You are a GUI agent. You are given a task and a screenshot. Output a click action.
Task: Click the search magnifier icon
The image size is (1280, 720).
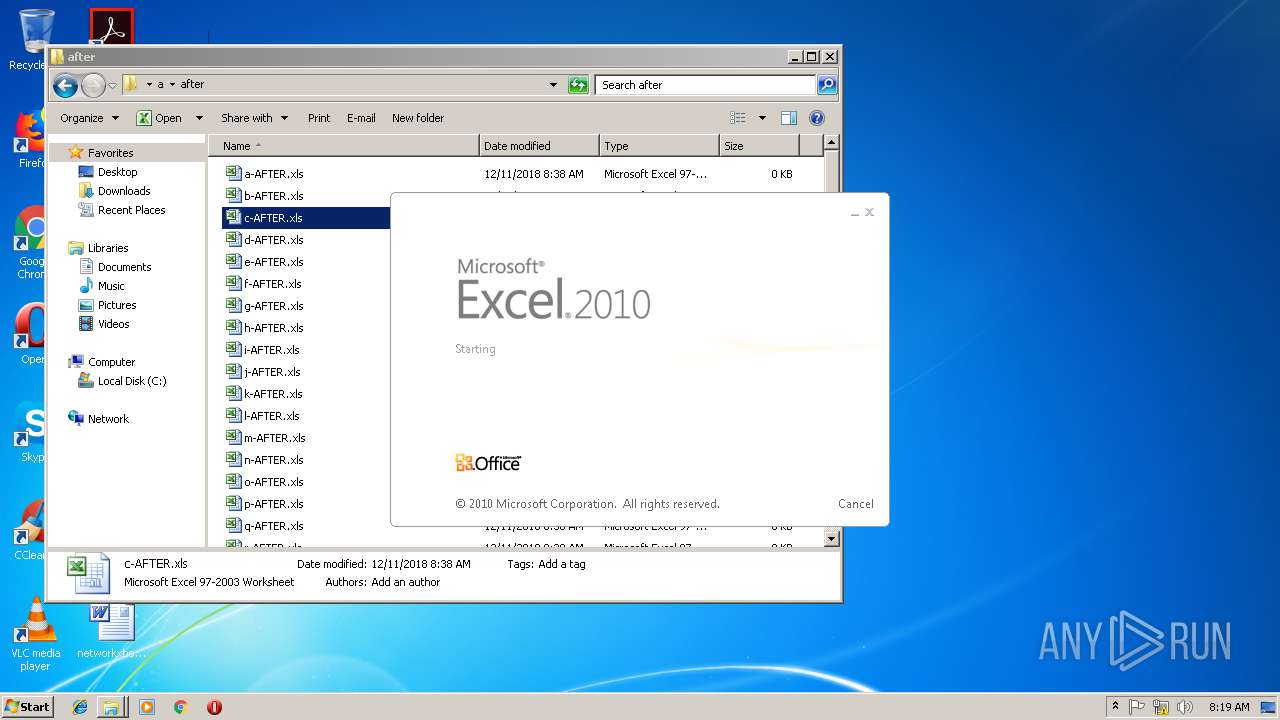[827, 85]
